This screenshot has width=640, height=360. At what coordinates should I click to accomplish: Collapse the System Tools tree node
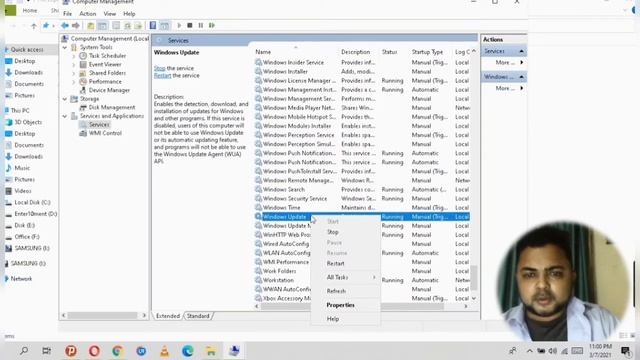65,47
